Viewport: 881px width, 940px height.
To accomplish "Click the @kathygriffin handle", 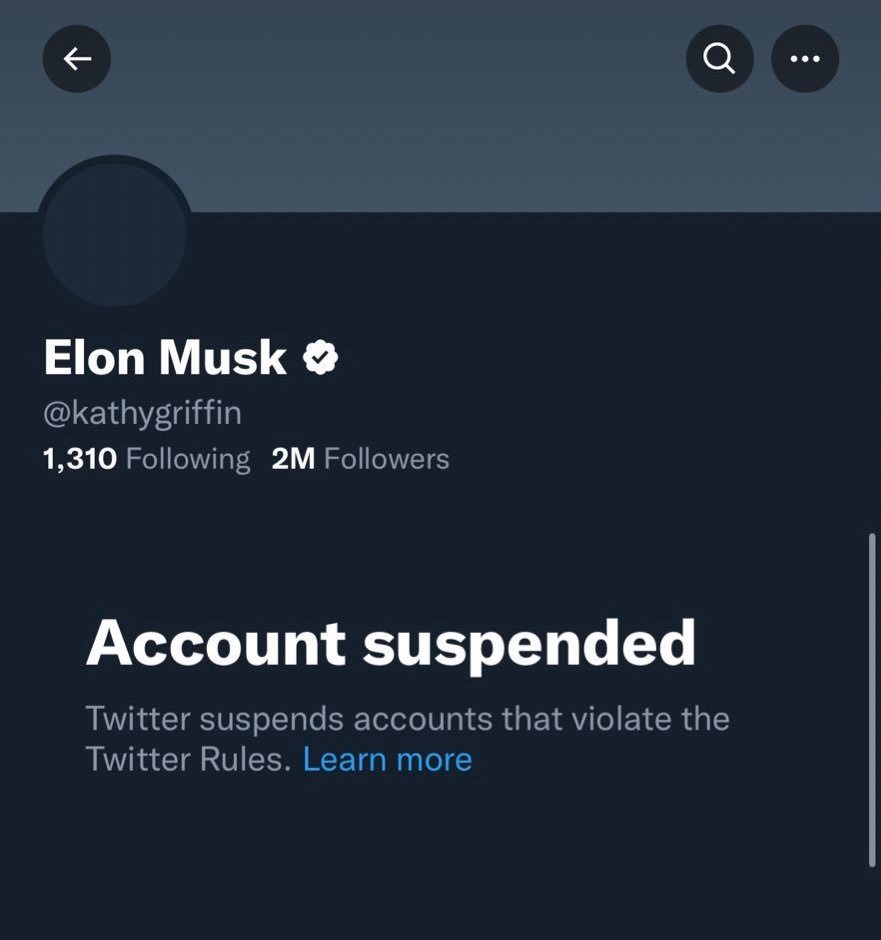I will 142,412.
